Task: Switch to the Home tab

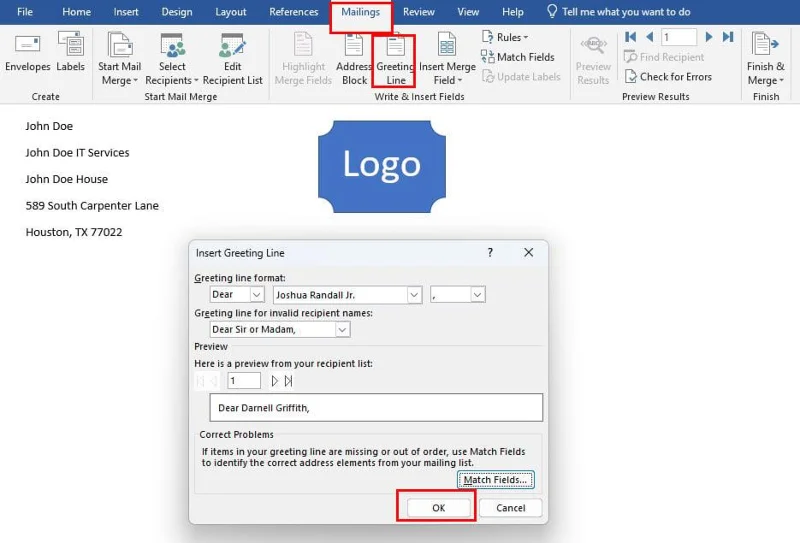Action: point(77,12)
